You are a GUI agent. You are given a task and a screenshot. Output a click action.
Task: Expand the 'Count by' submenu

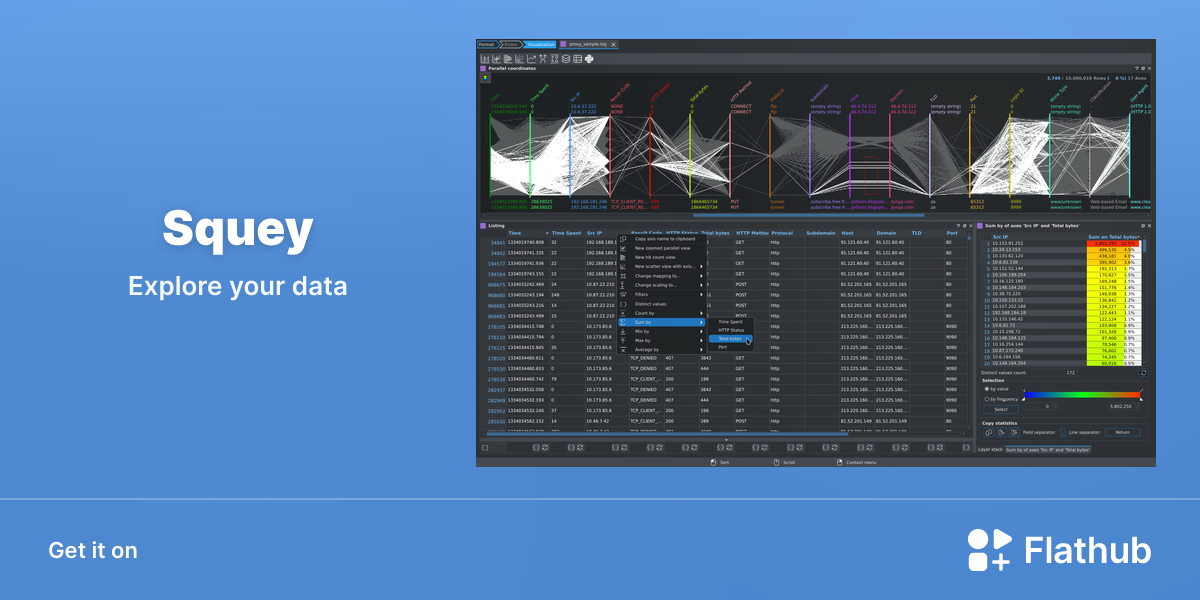[x=662, y=313]
